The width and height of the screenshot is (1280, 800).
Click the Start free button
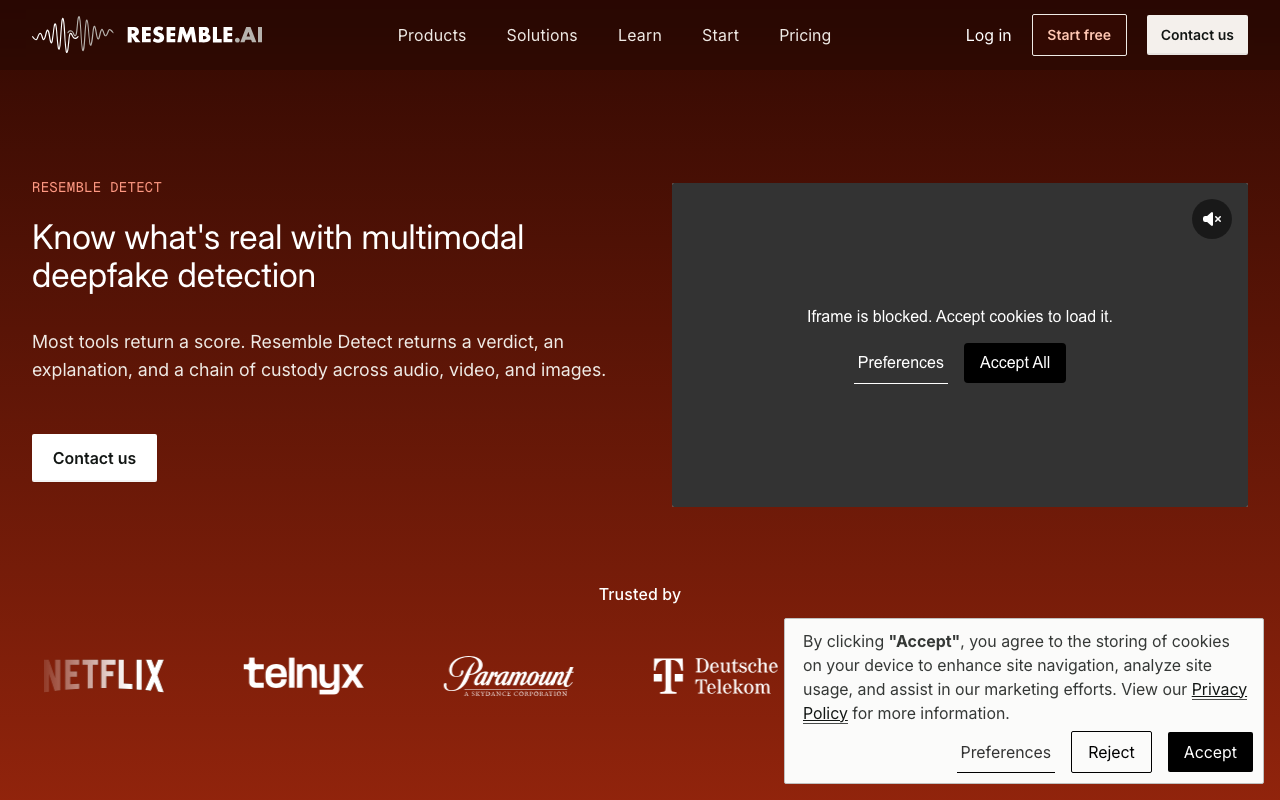click(x=1079, y=35)
